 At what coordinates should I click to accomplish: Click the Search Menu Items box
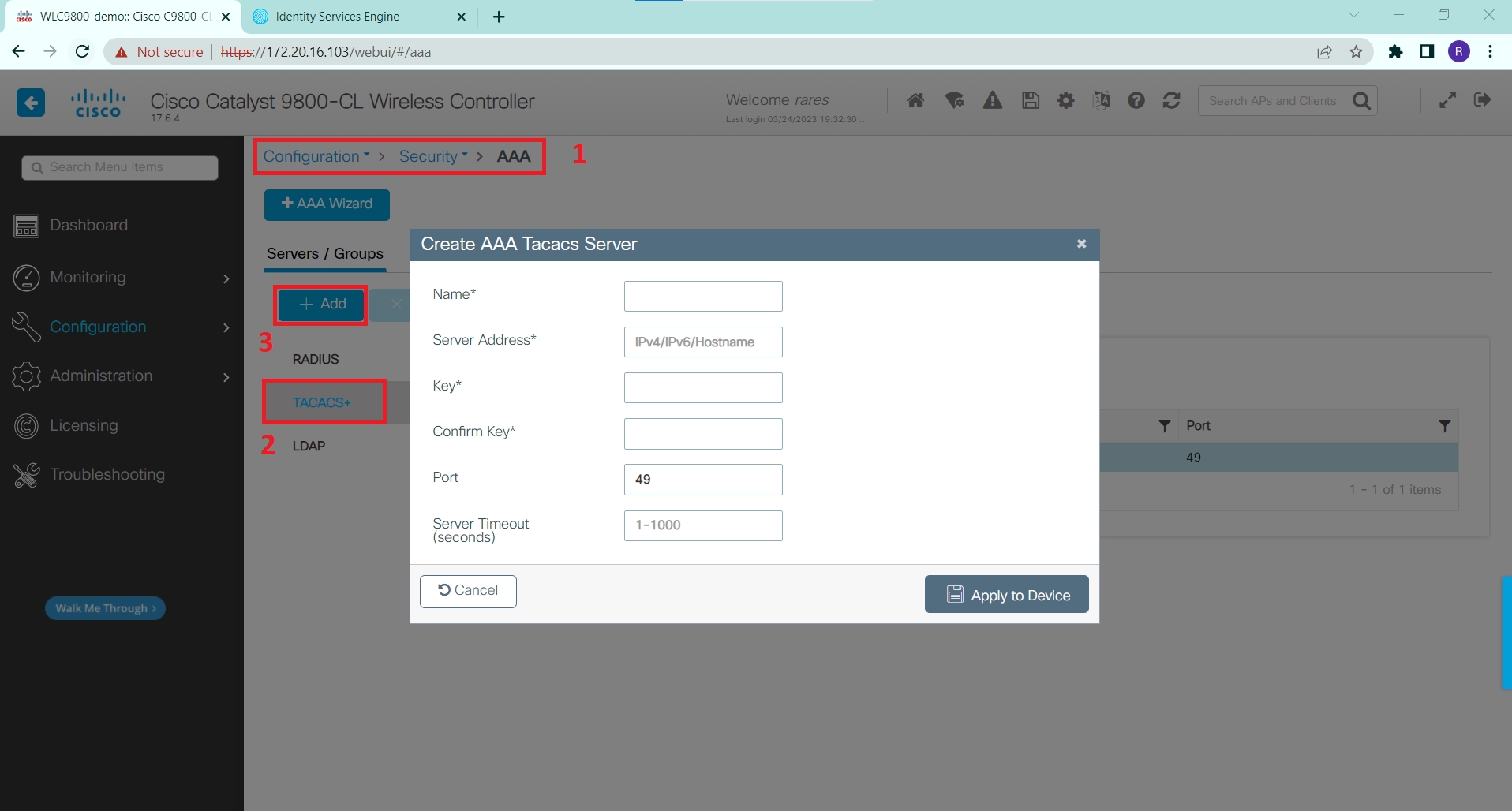(120, 167)
